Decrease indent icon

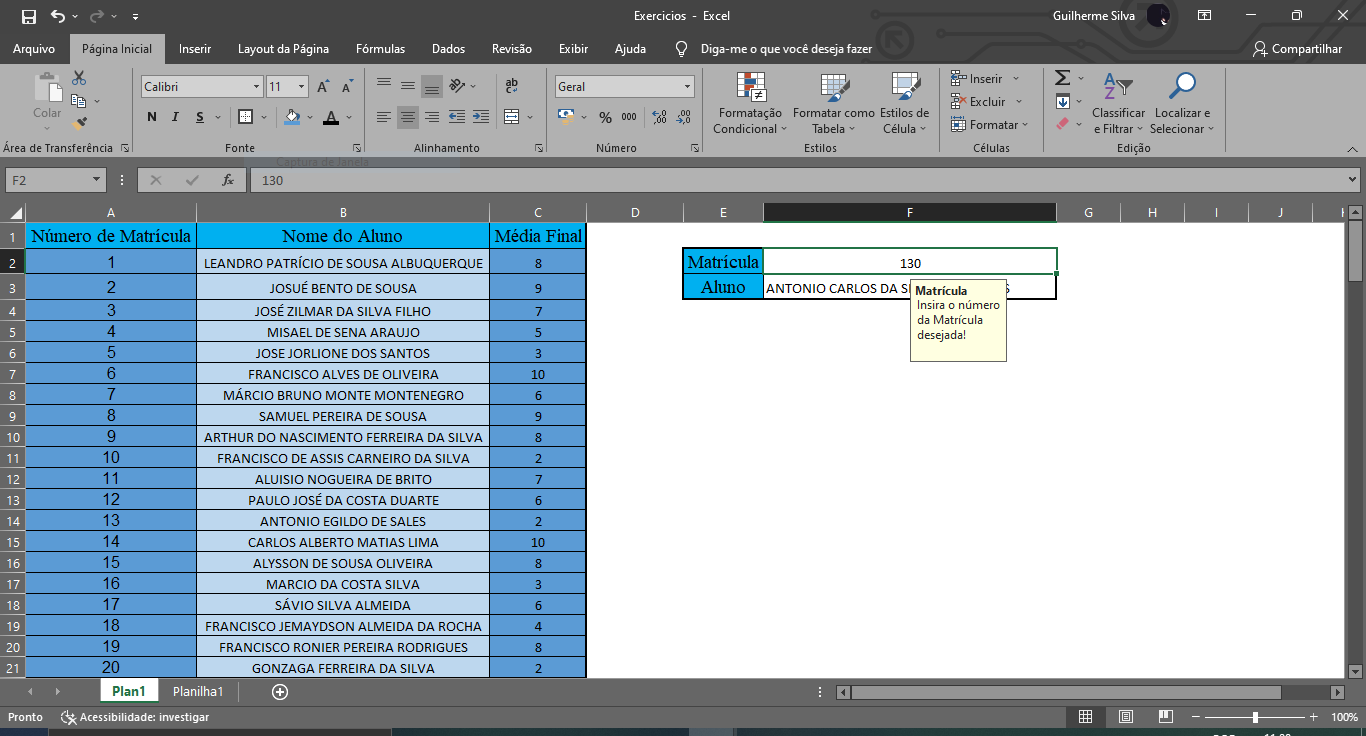click(457, 117)
